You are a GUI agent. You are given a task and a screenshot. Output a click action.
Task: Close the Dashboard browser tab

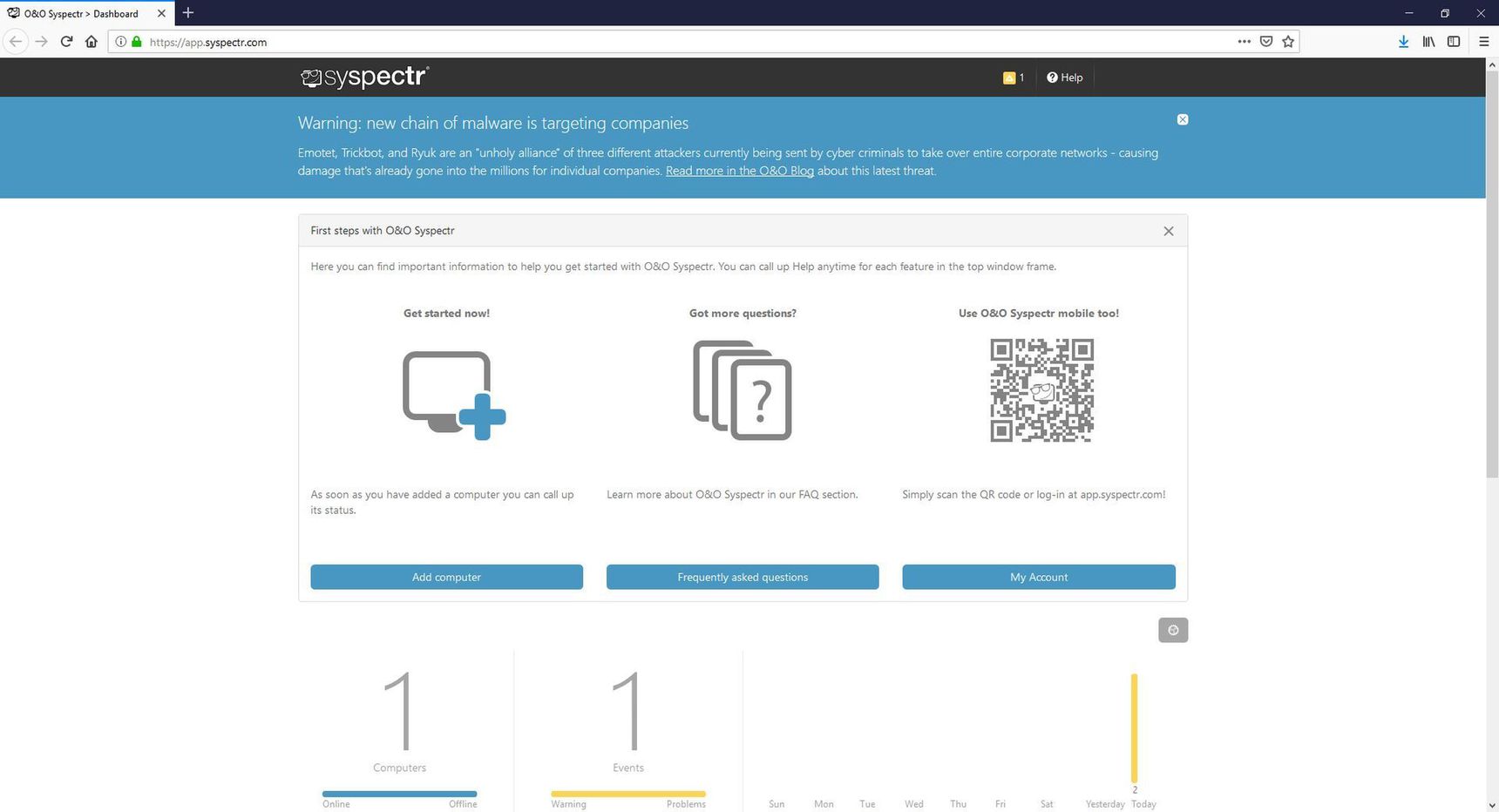161,13
